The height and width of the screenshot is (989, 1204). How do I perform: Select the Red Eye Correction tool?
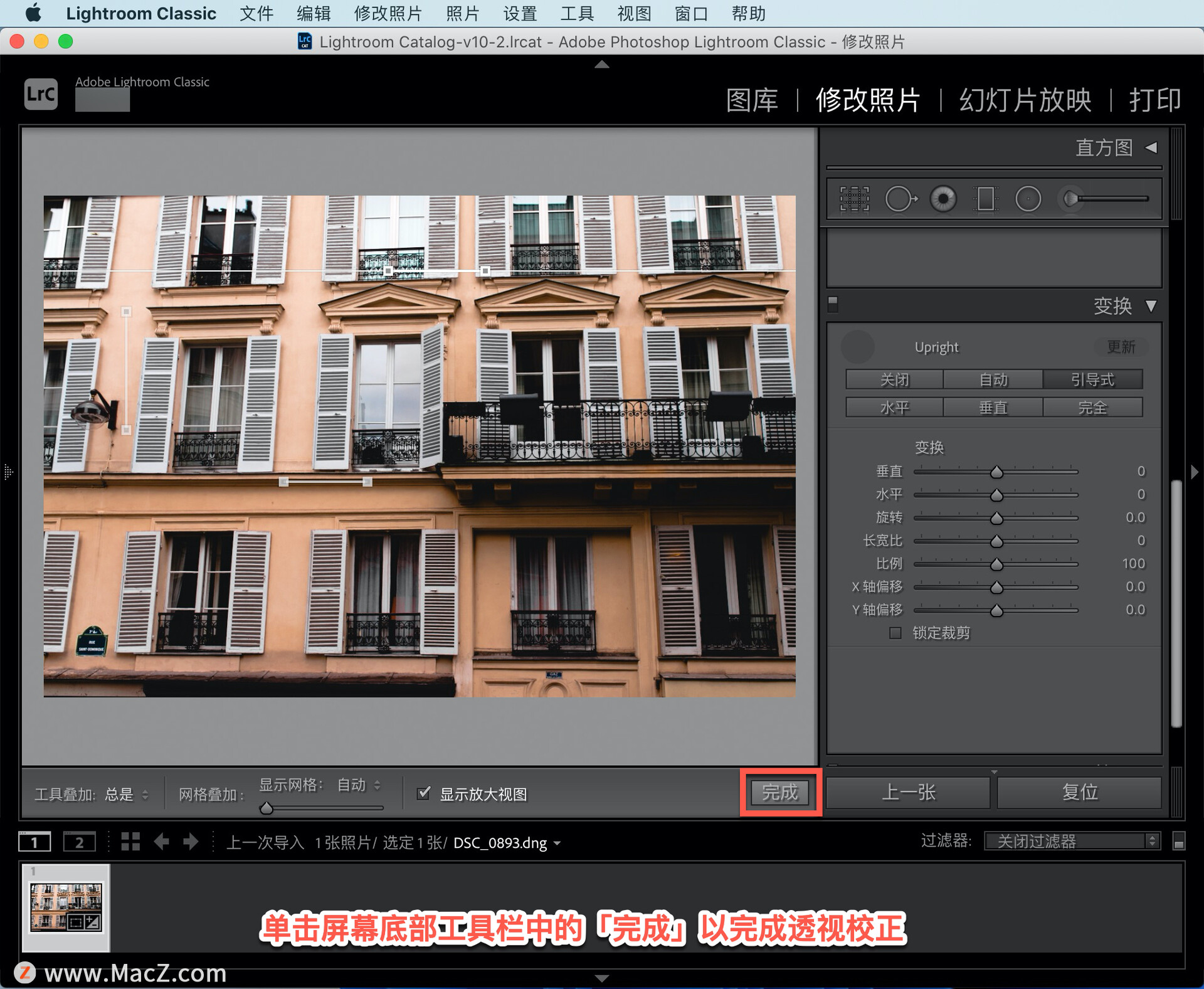pyautogui.click(x=943, y=199)
